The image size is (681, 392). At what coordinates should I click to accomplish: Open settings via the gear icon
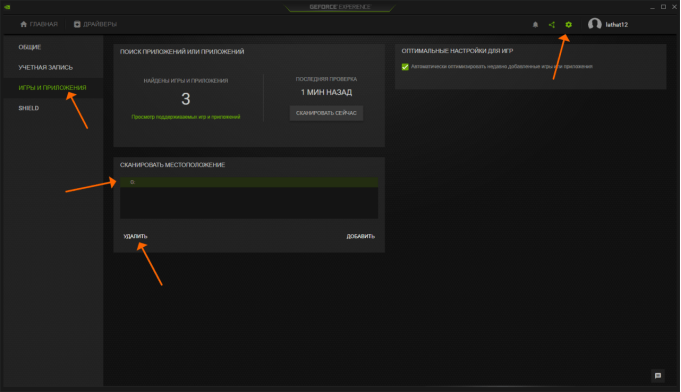tap(569, 25)
